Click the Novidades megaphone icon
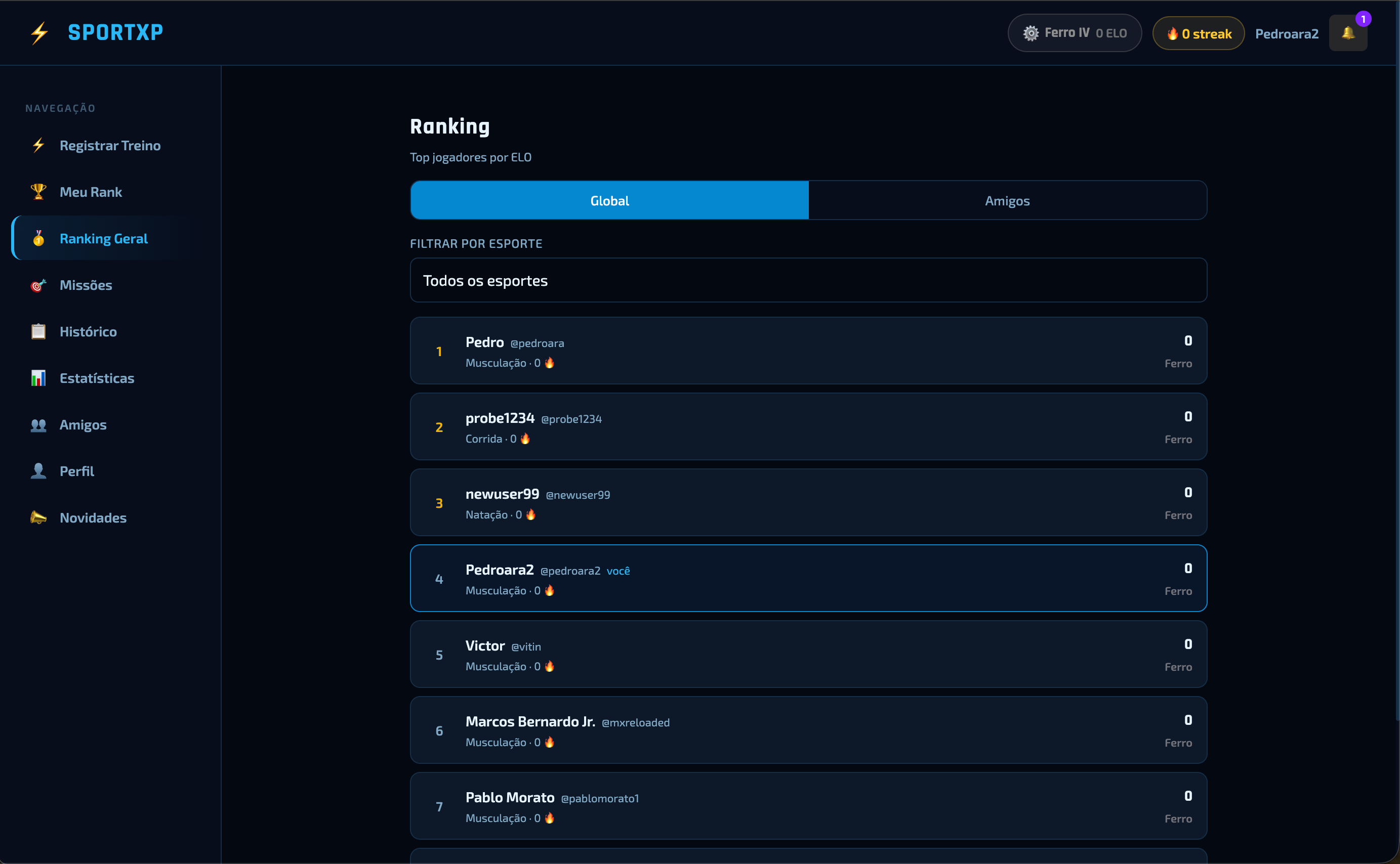1400x864 pixels. point(38,517)
